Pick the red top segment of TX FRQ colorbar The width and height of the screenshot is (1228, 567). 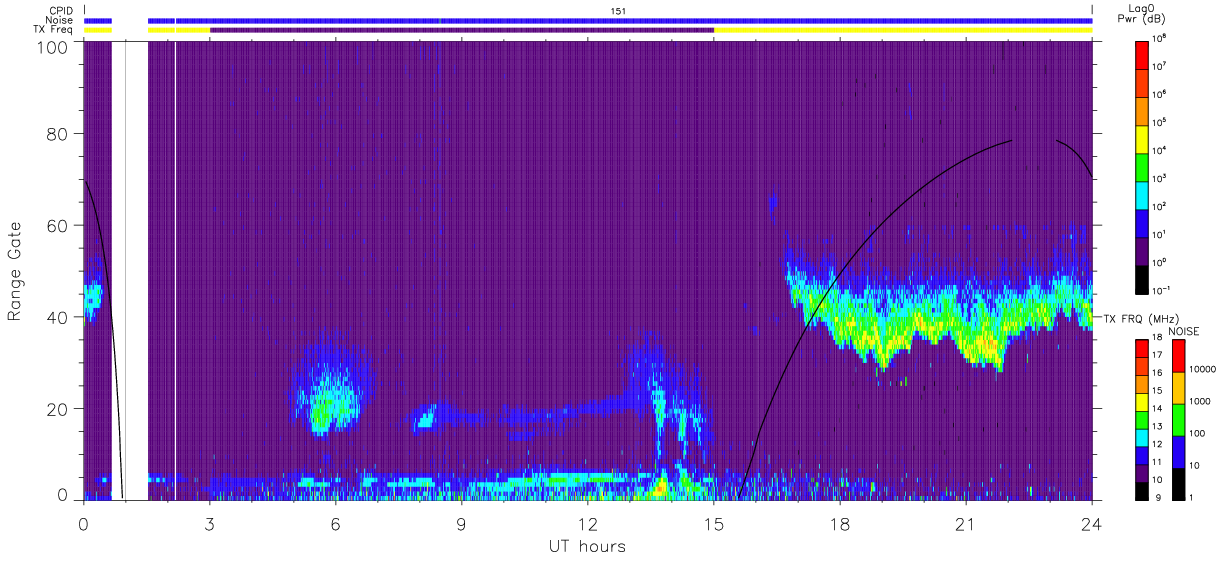pyautogui.click(x=1143, y=346)
